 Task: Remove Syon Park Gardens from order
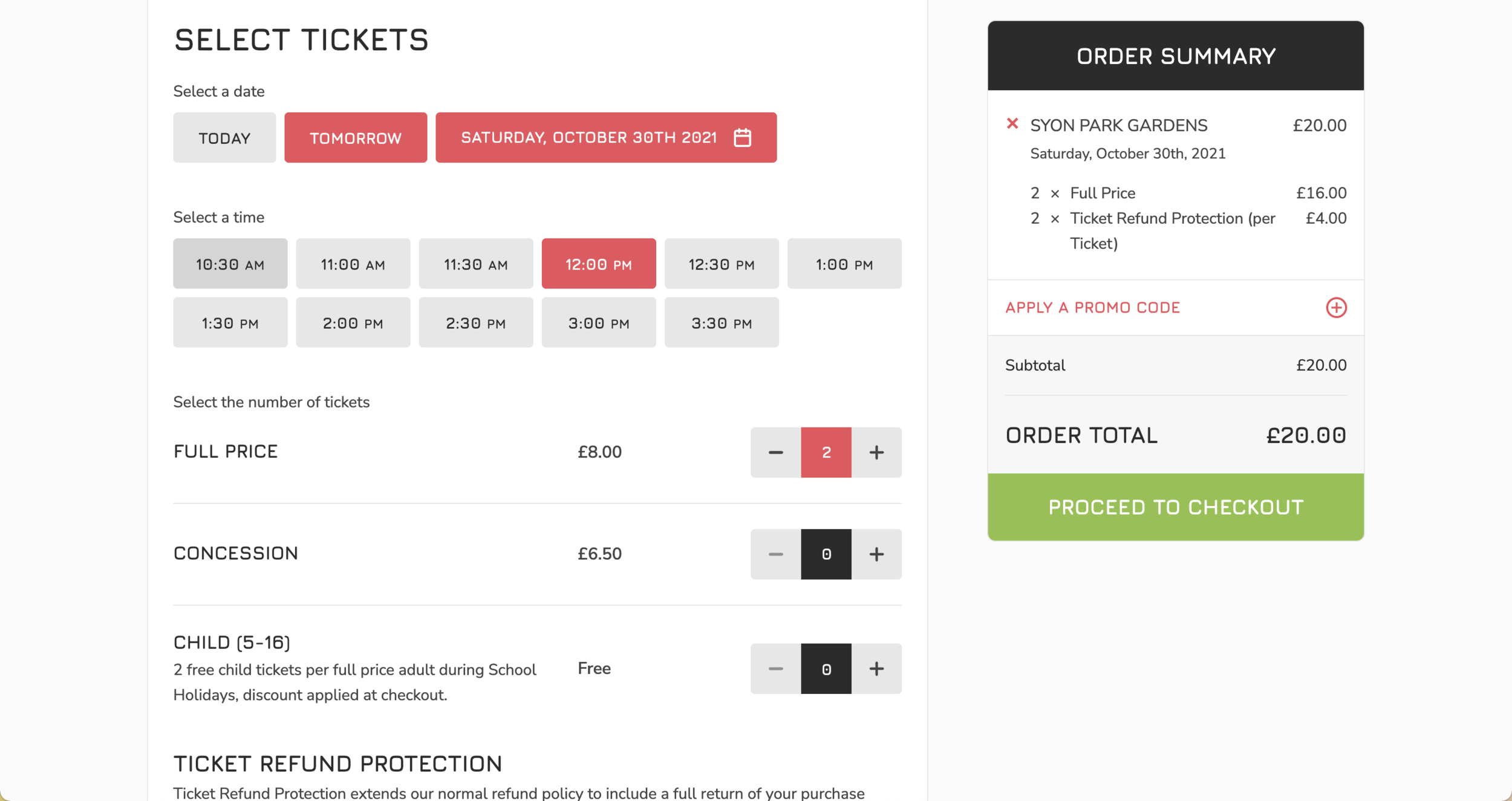pyautogui.click(x=1012, y=124)
